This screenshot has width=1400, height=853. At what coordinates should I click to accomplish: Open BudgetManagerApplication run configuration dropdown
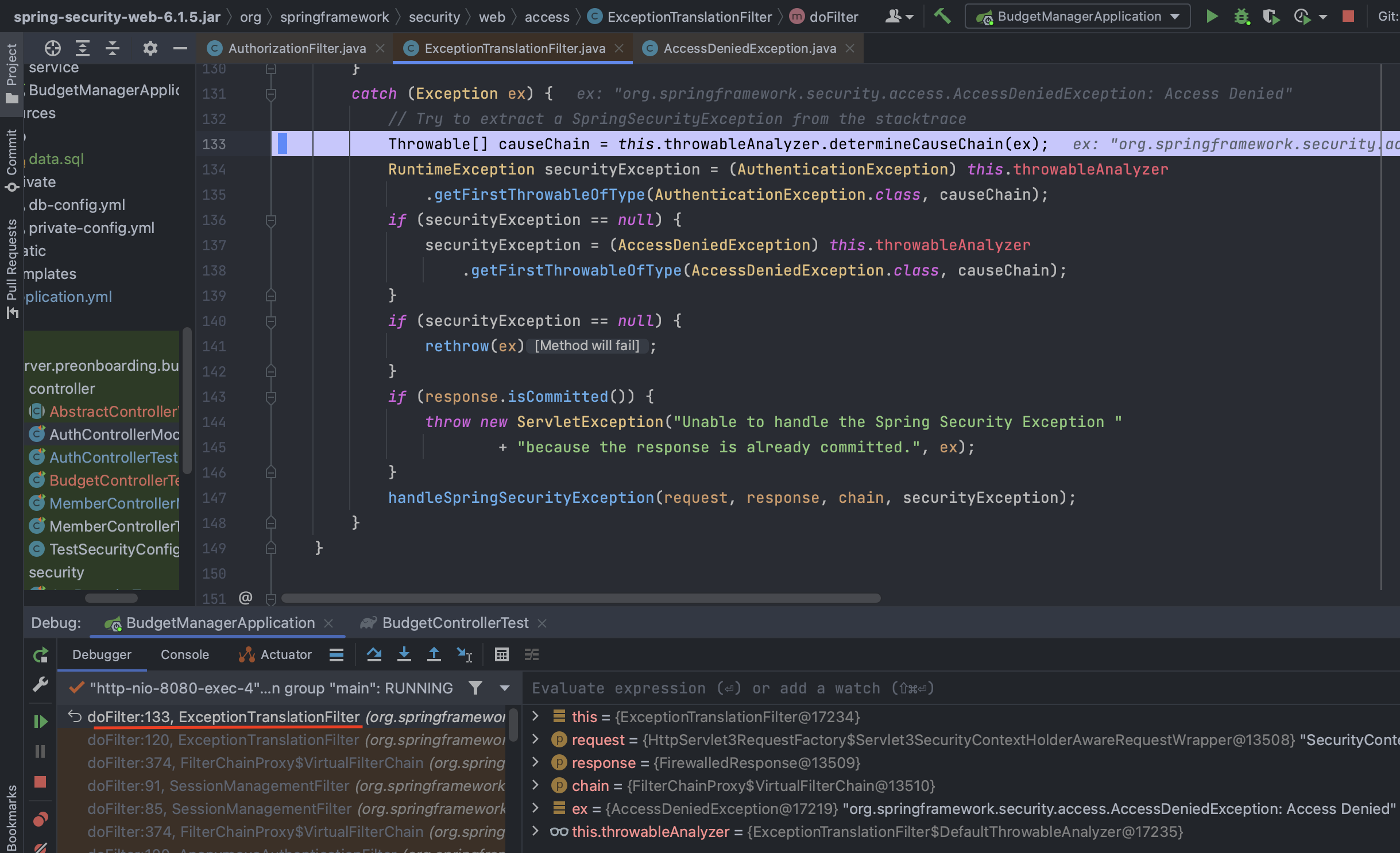pyautogui.click(x=1077, y=16)
